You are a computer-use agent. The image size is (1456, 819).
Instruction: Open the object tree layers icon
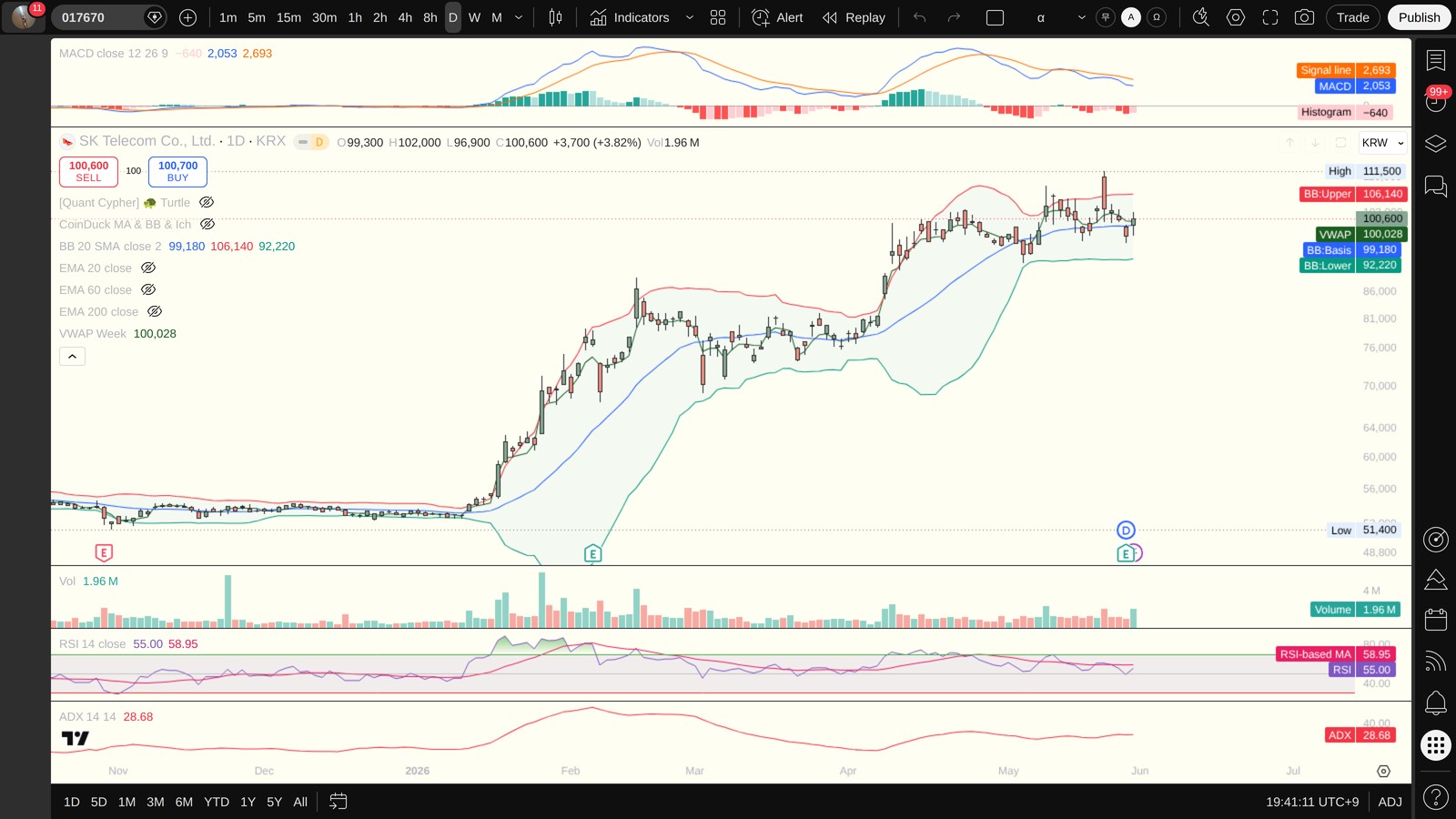coord(1435,144)
